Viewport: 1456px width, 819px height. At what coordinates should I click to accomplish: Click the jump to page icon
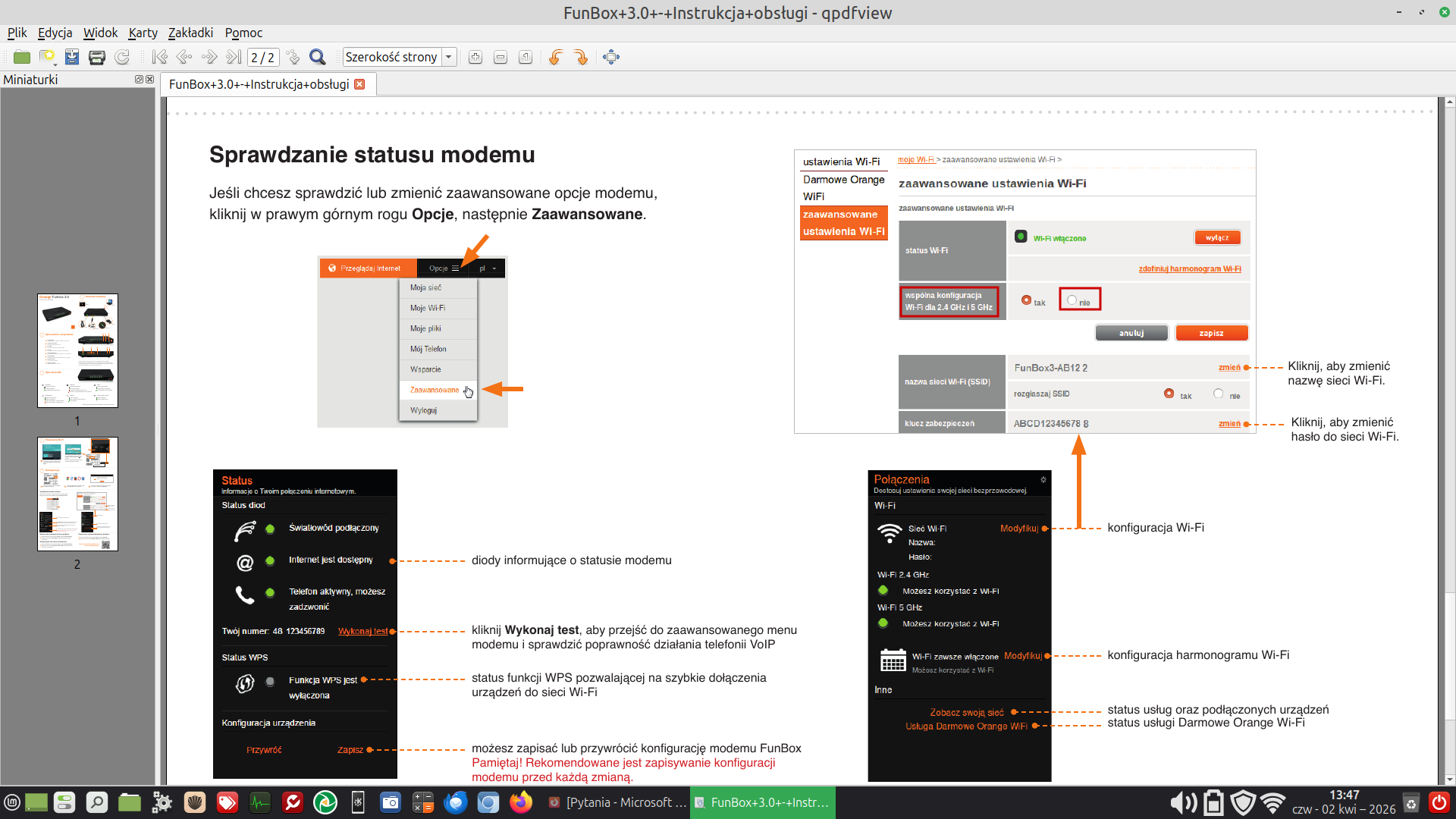293,58
